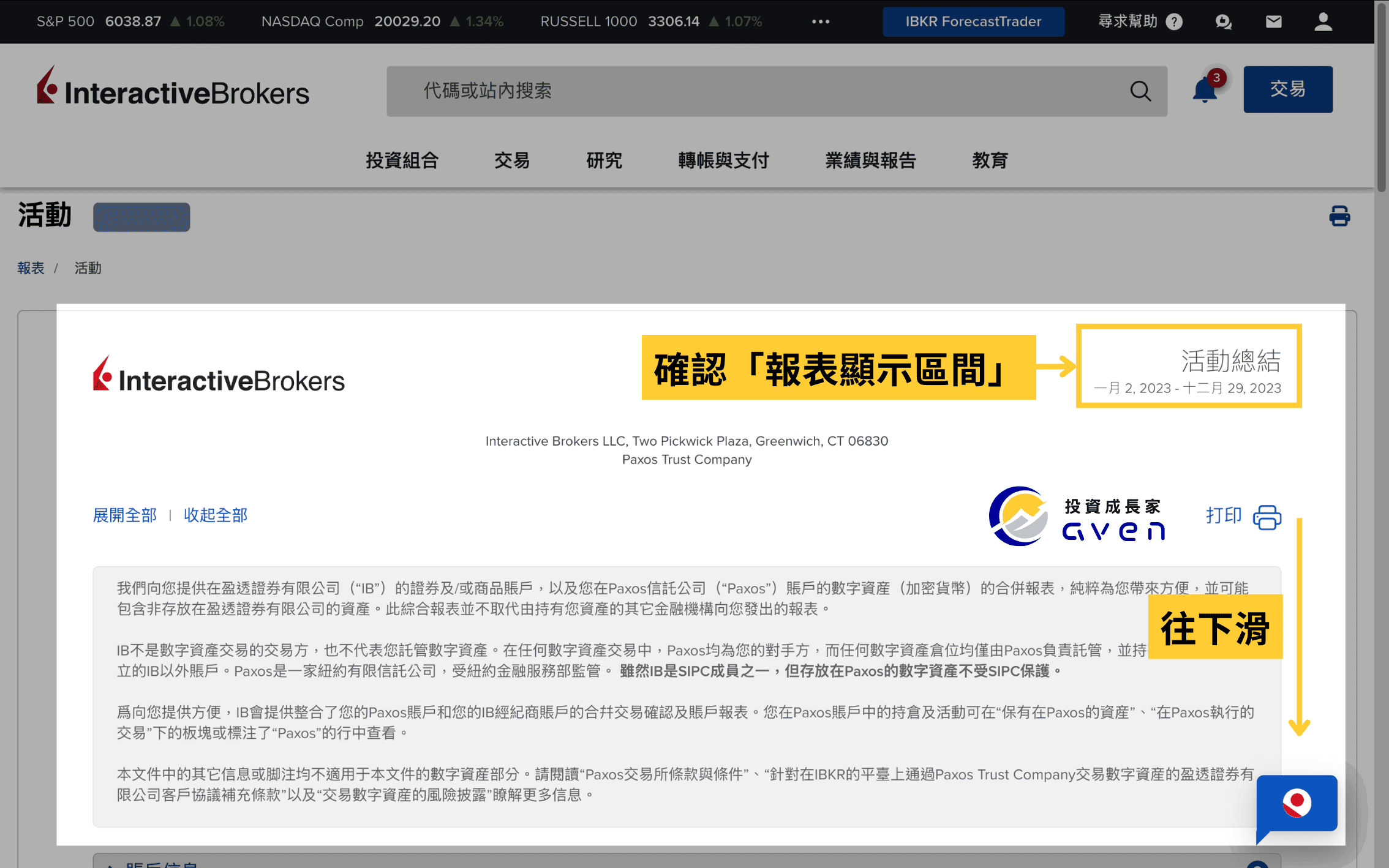The width and height of the screenshot is (1389, 868).
Task: Click the IBKR ForecastTrader button
Action: pos(973,21)
